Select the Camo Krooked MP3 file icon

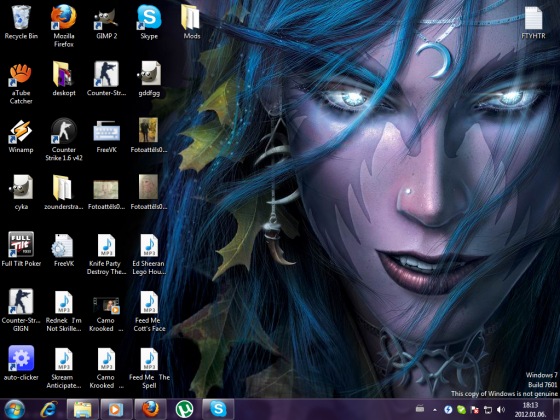(106, 368)
